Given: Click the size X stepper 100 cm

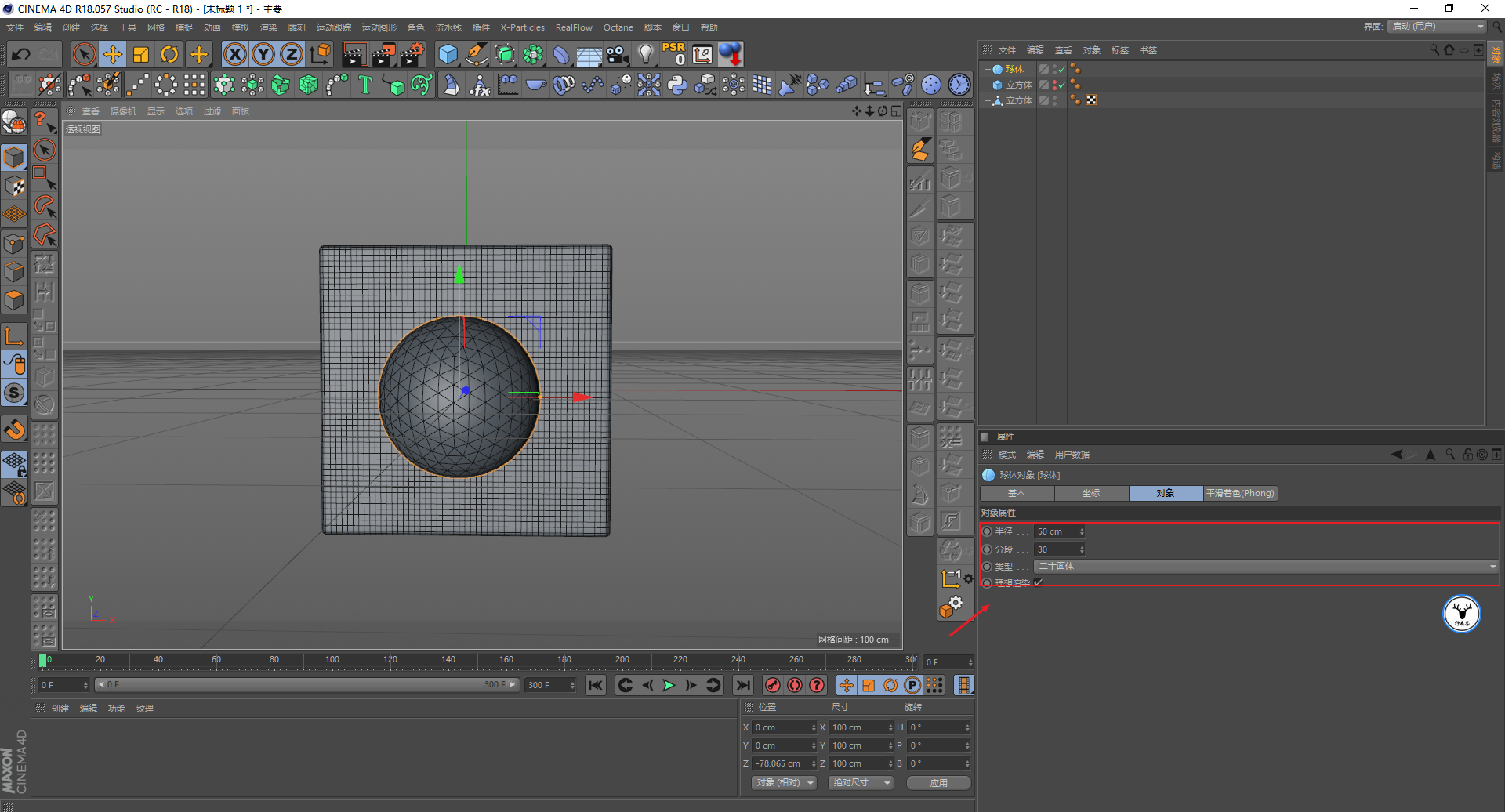Looking at the screenshot, I should pyautogui.click(x=890, y=727).
